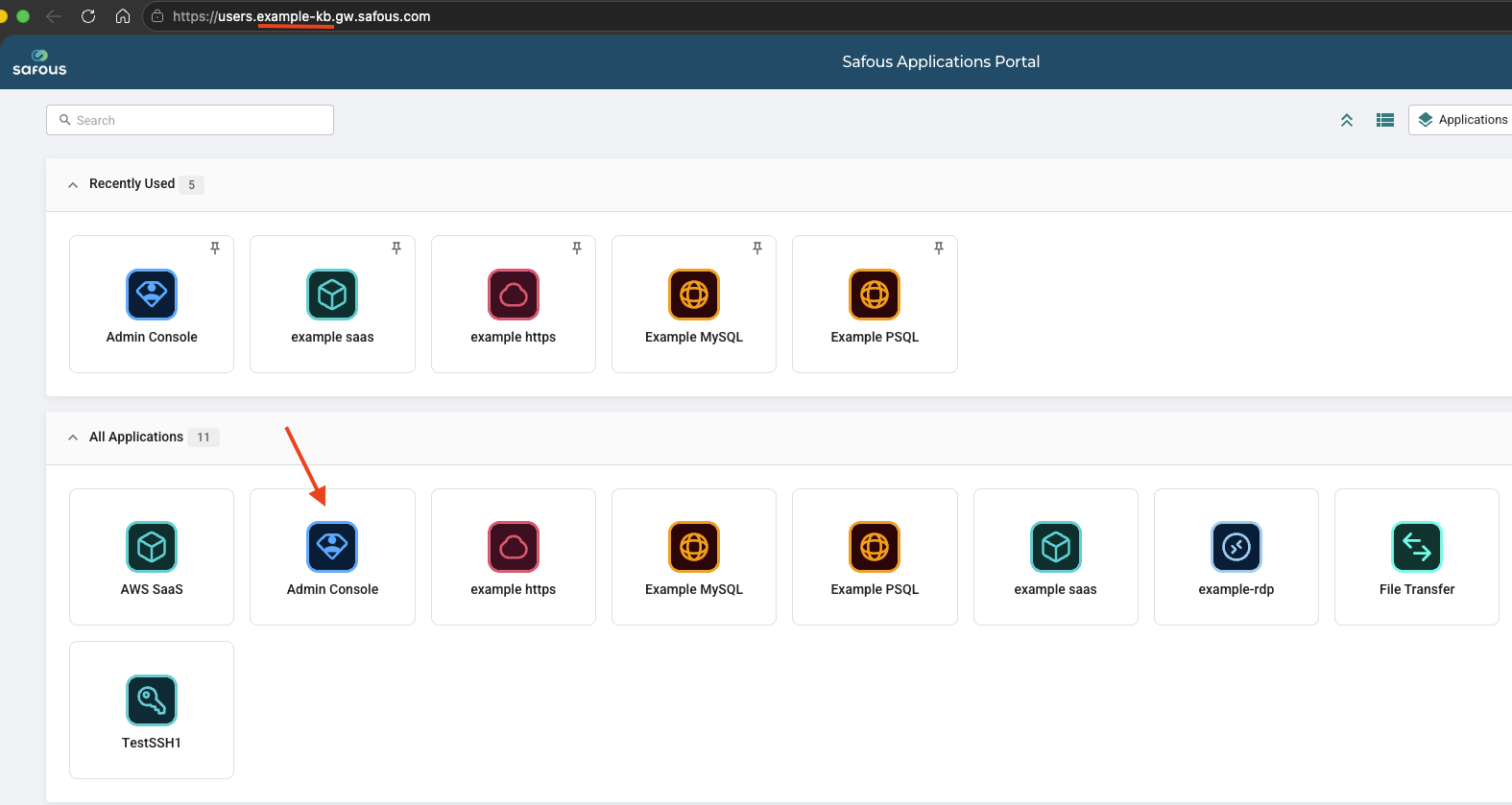The image size is (1512, 805).
Task: Pin the recently used example saas card
Action: pyautogui.click(x=396, y=248)
